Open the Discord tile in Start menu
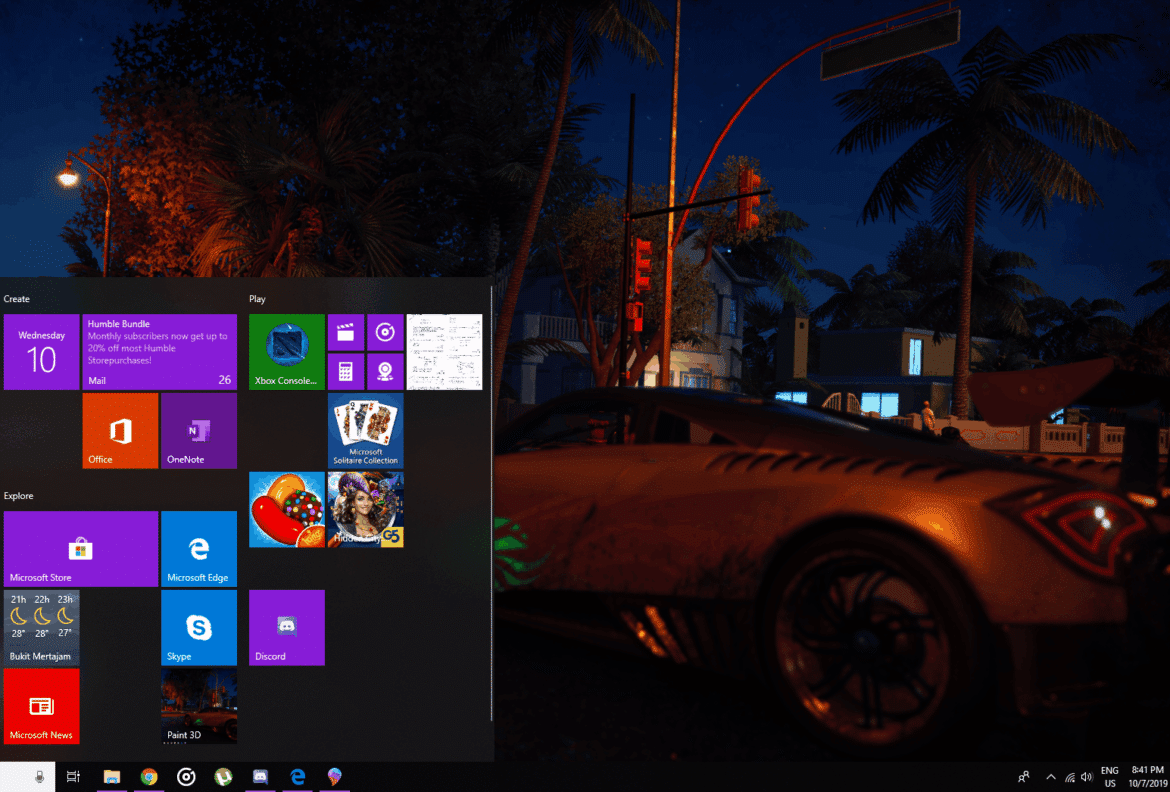This screenshot has height=792, width=1170. [286, 627]
